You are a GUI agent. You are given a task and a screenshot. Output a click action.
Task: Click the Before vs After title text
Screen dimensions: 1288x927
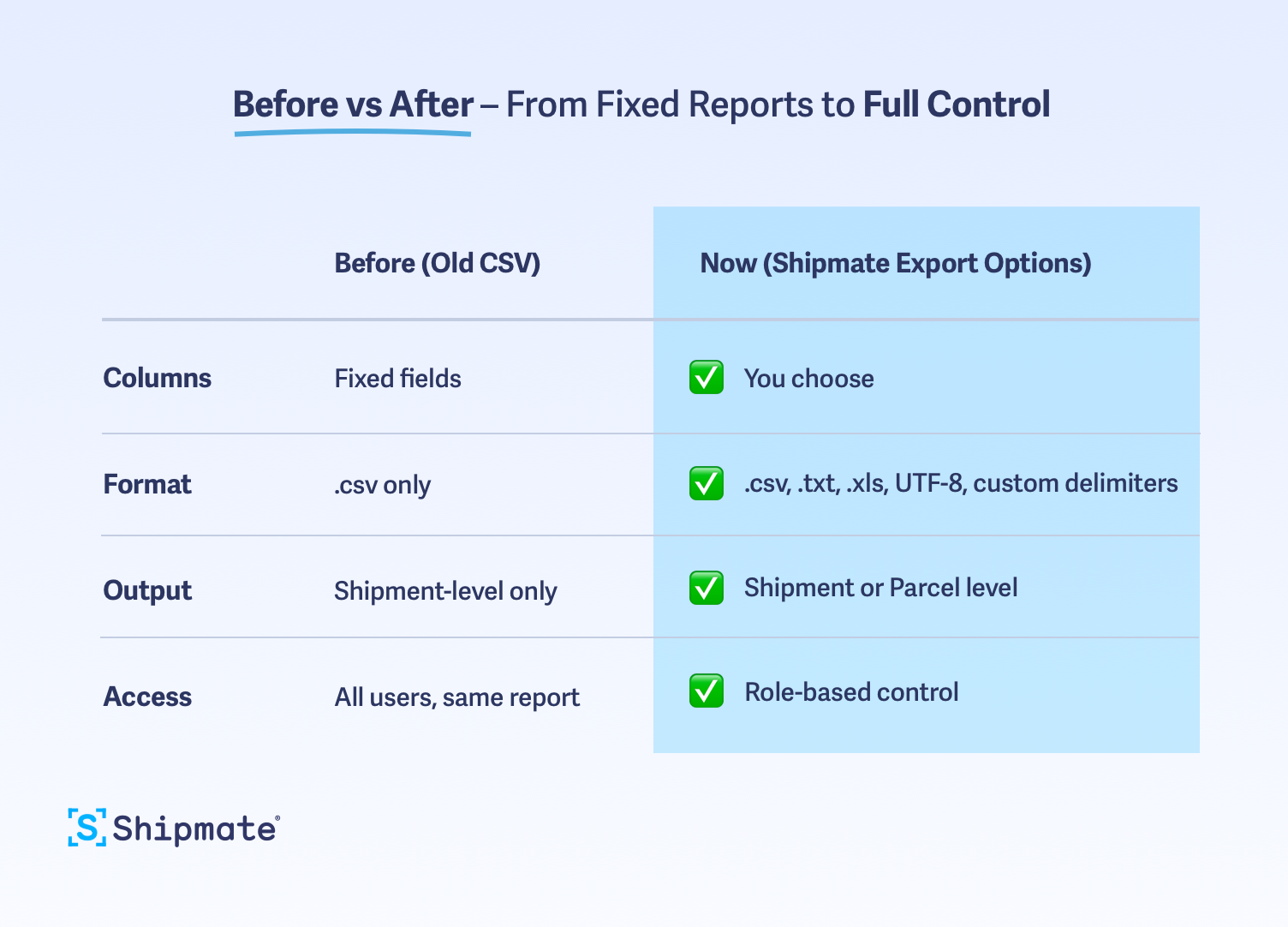point(353,105)
